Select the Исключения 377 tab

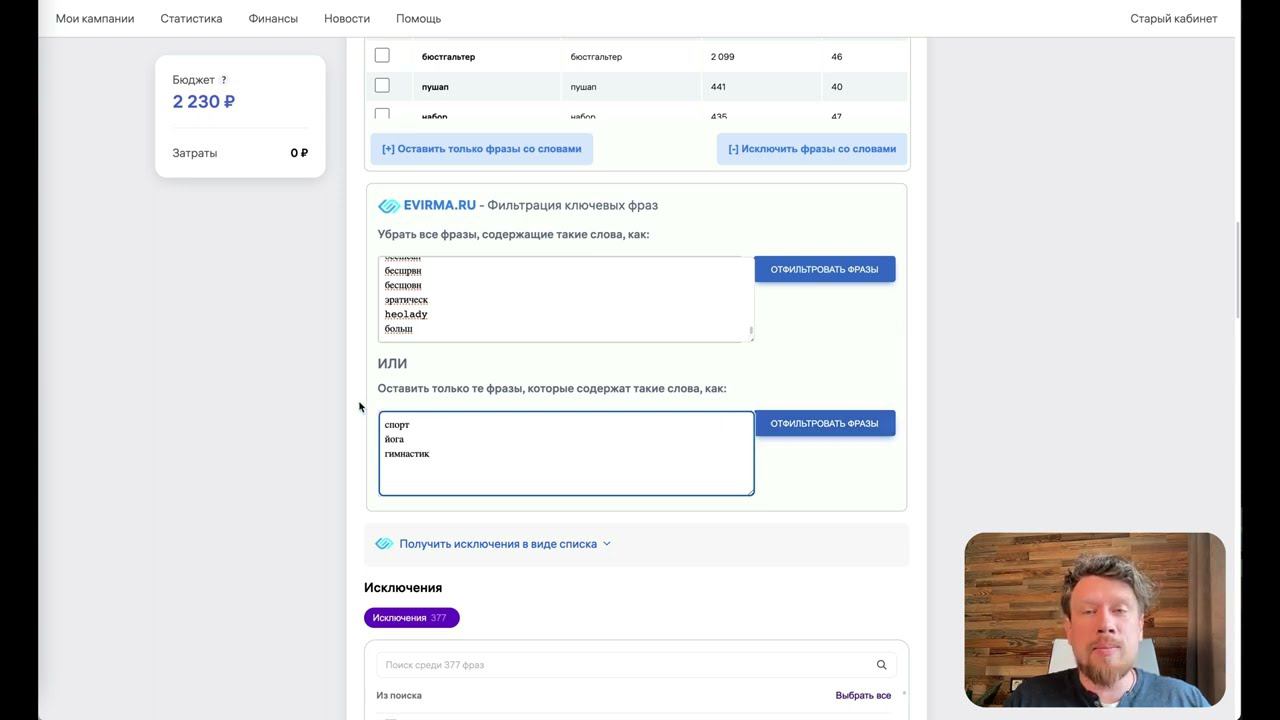tap(411, 618)
